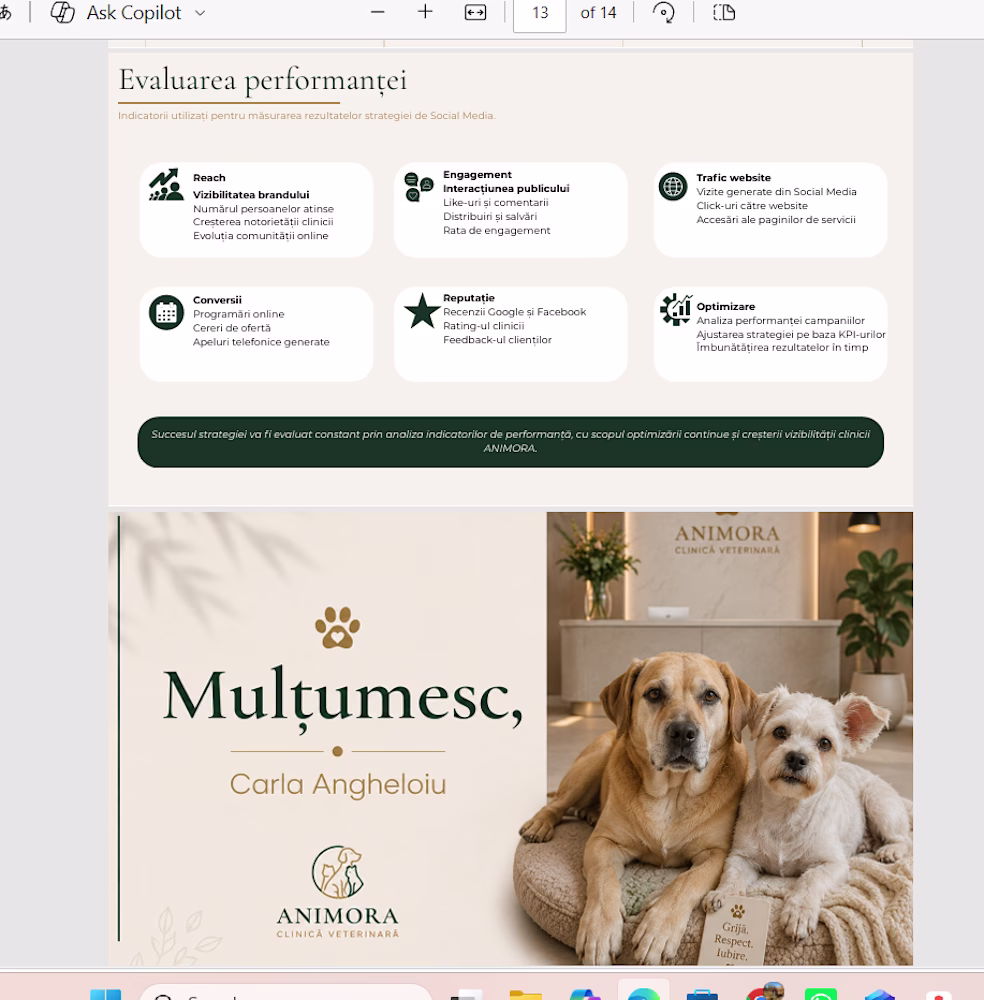Click 'Accesări ale paginilor de servicii' line

coord(776,220)
